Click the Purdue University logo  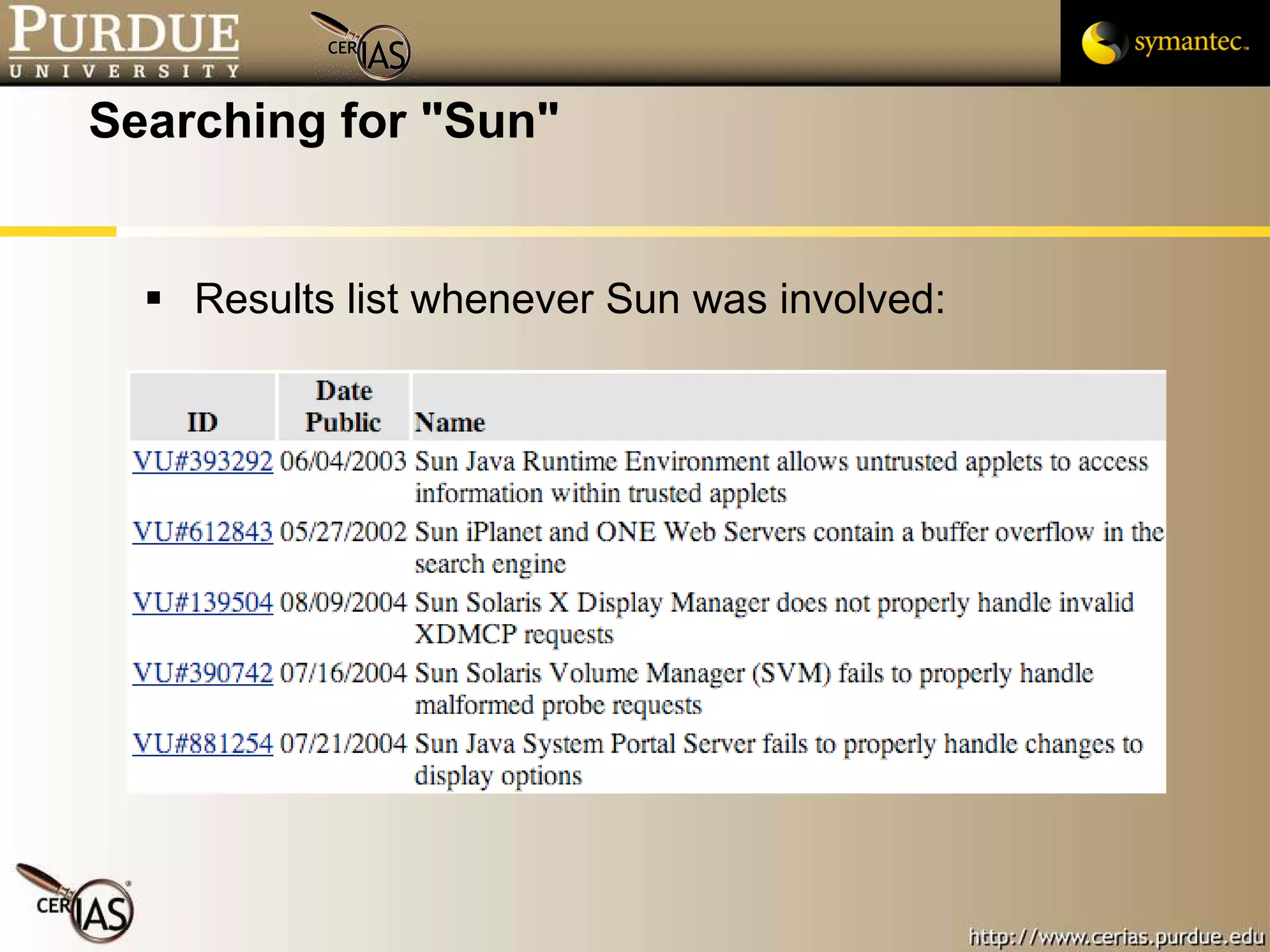point(124,42)
